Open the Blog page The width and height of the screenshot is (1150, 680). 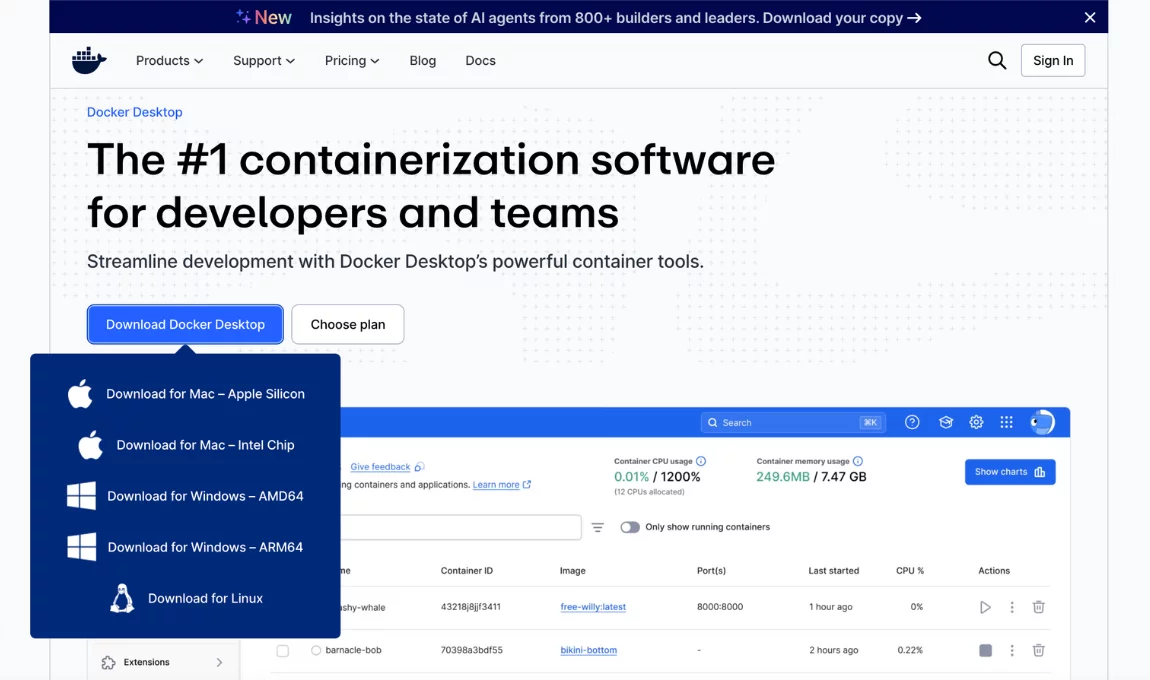422,61
